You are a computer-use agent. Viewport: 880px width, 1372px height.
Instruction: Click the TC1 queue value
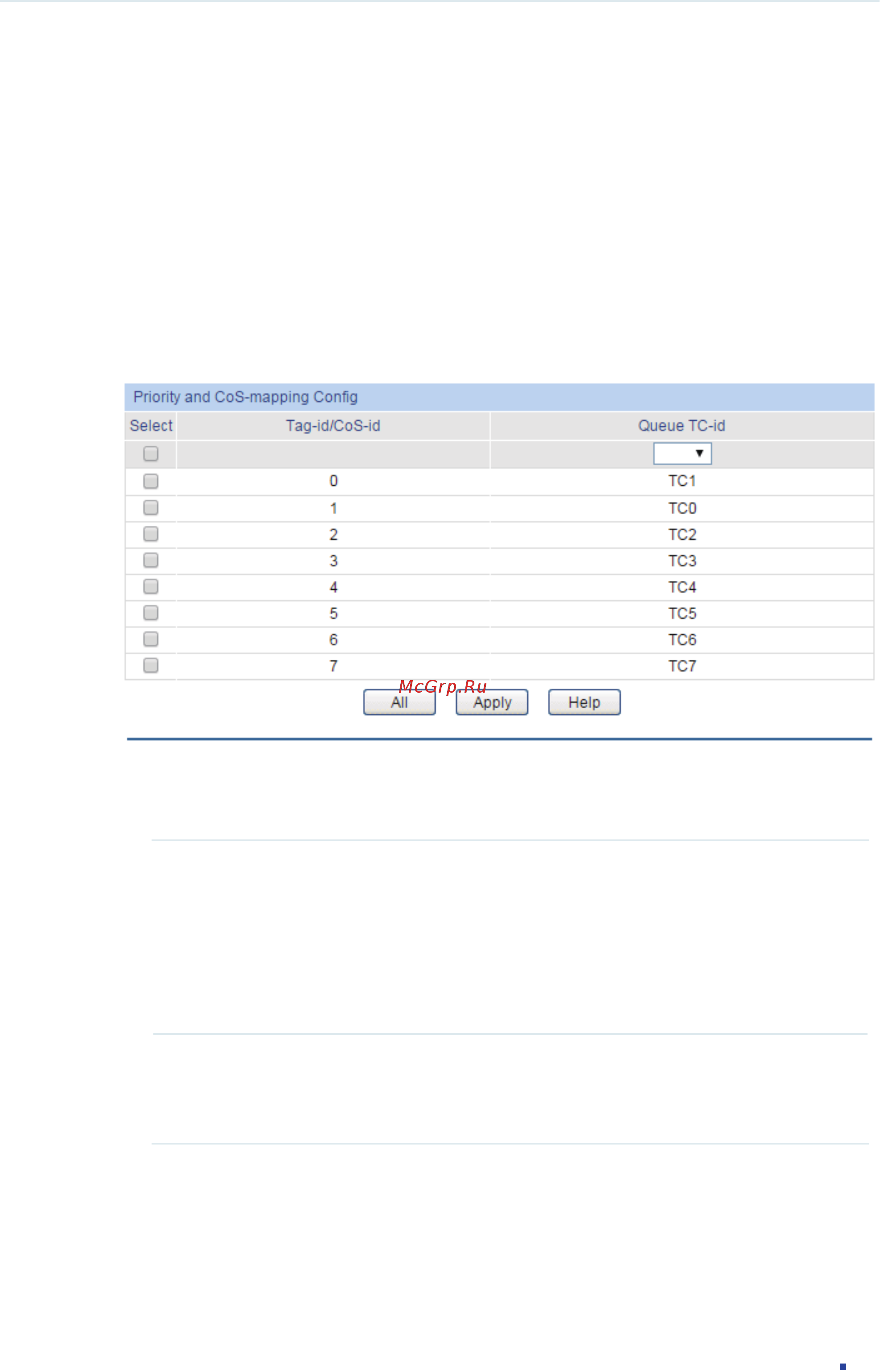(682, 481)
